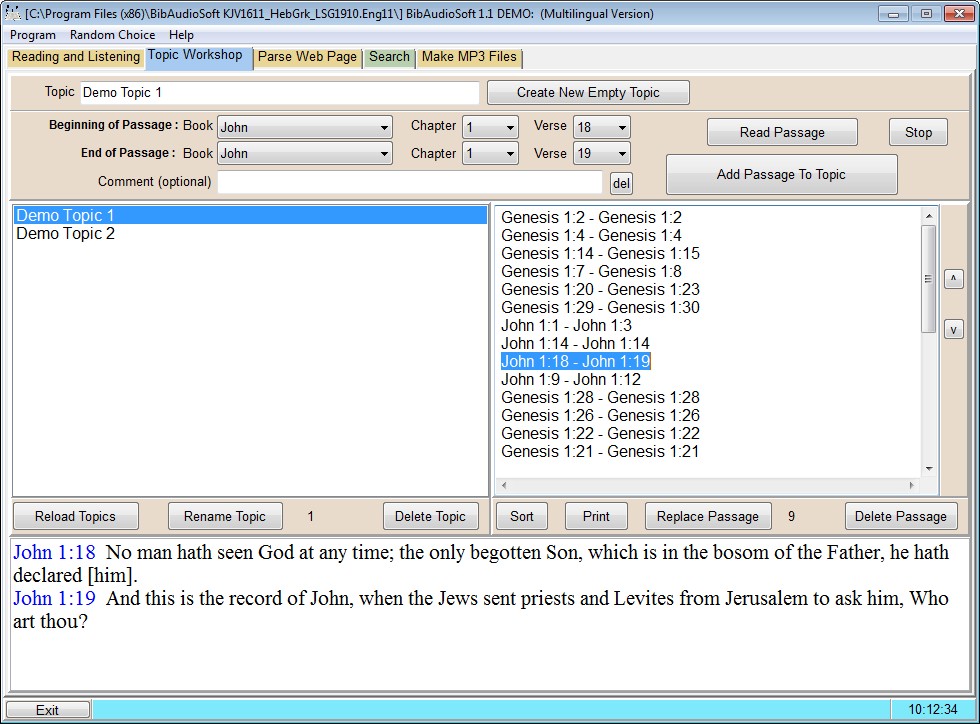Open the Search tab
The height and width of the screenshot is (724, 980).
(x=389, y=57)
